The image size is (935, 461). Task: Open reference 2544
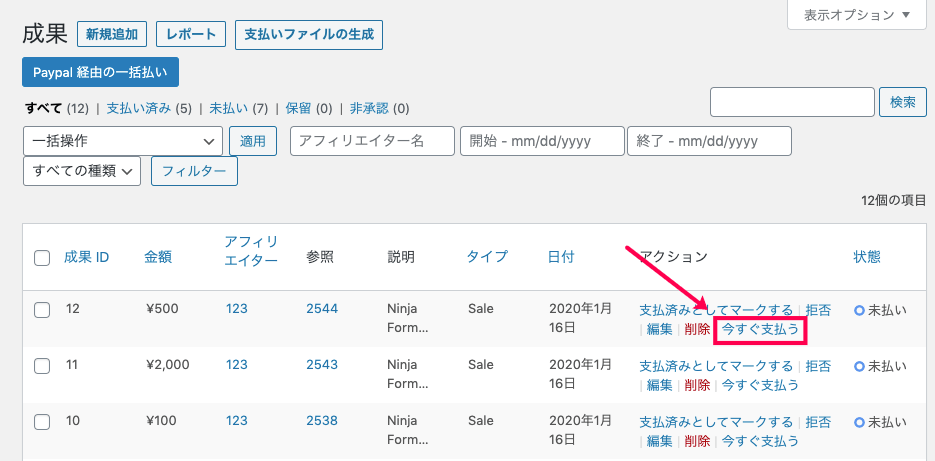pyautogui.click(x=322, y=309)
